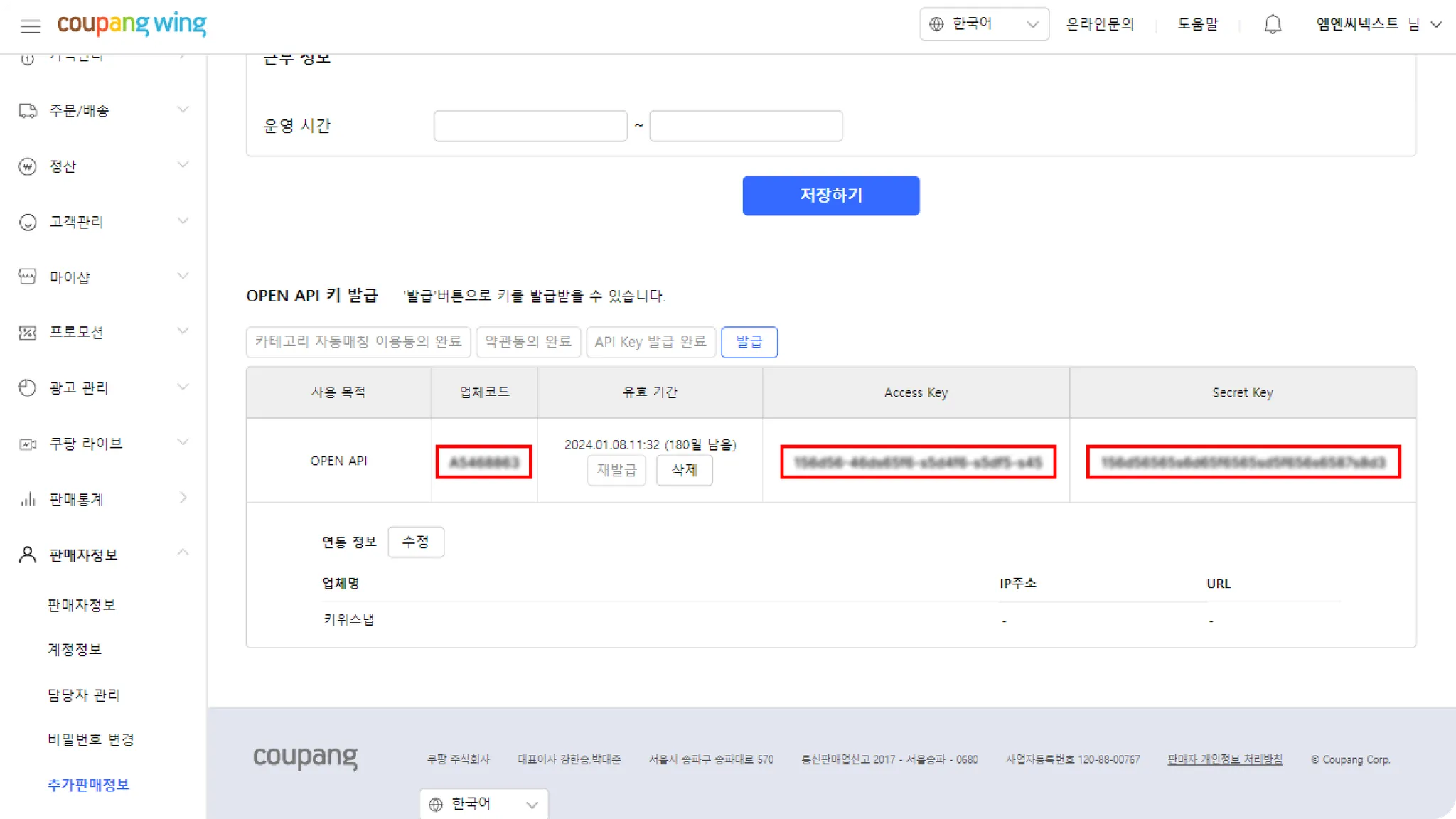
Task: Open 판매자 개인정보 처리방침 link
Action: pos(1224,759)
